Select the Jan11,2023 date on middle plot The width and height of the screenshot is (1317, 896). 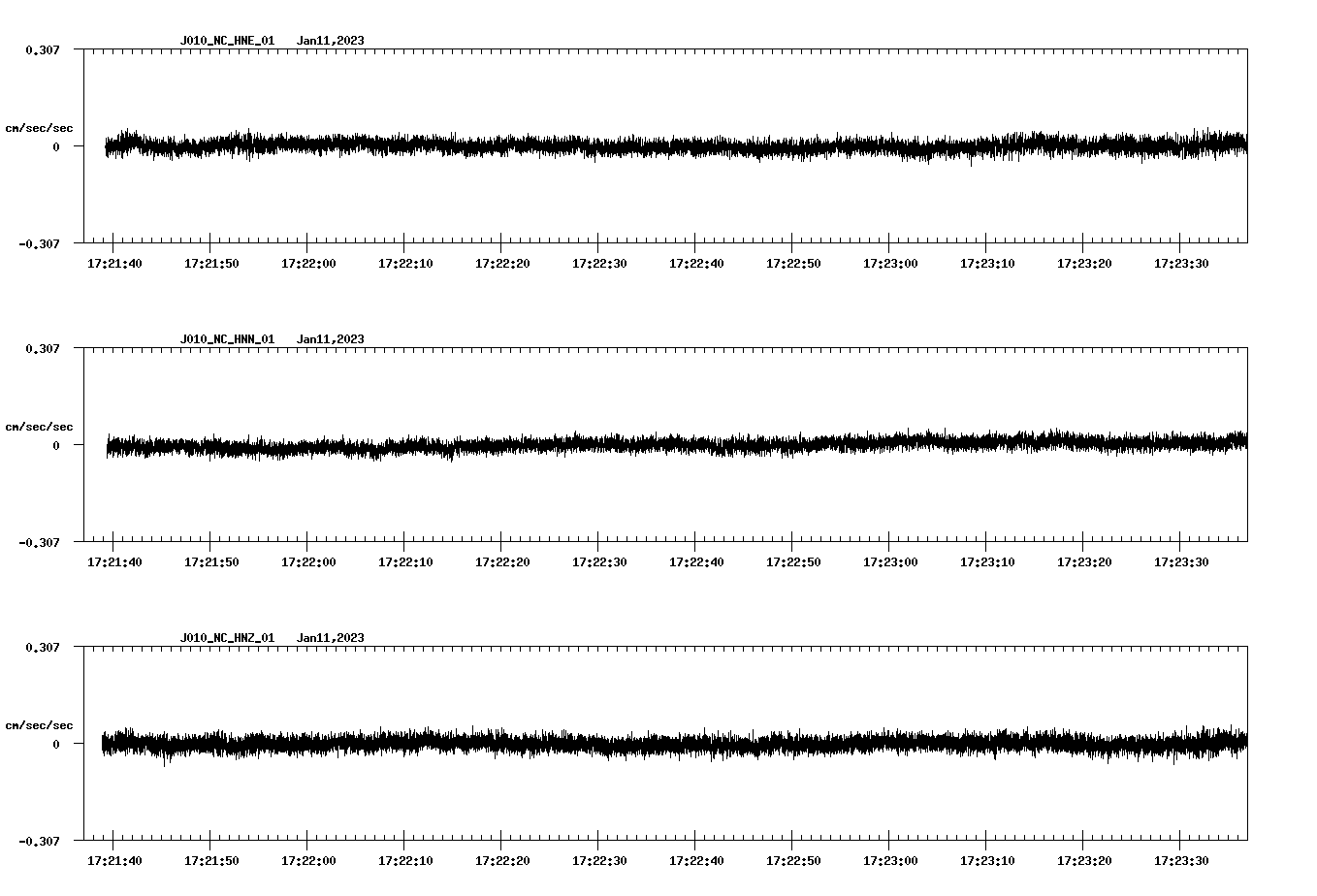click(x=331, y=339)
